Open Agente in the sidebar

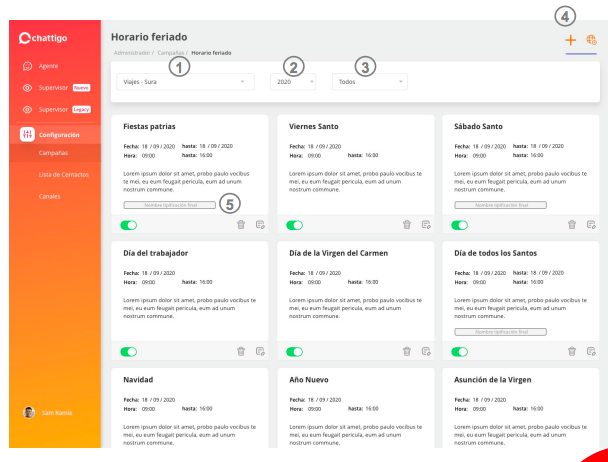click(x=48, y=66)
